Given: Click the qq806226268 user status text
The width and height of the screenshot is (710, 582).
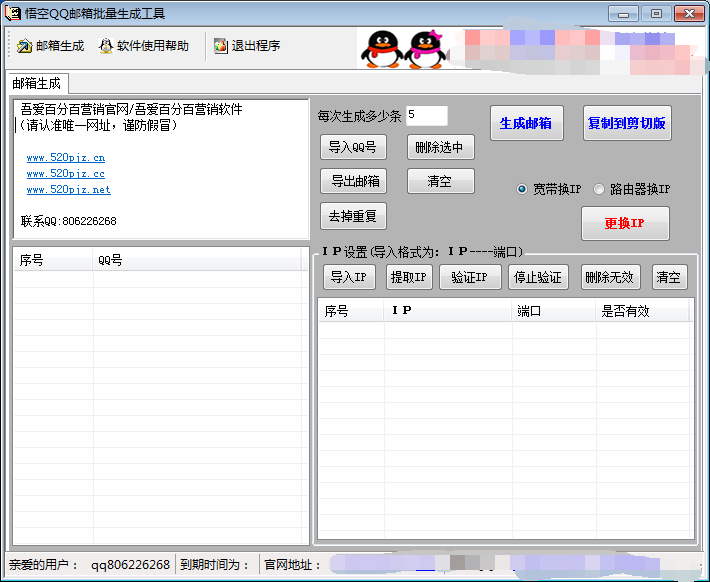Looking at the screenshot, I should tap(130, 565).
